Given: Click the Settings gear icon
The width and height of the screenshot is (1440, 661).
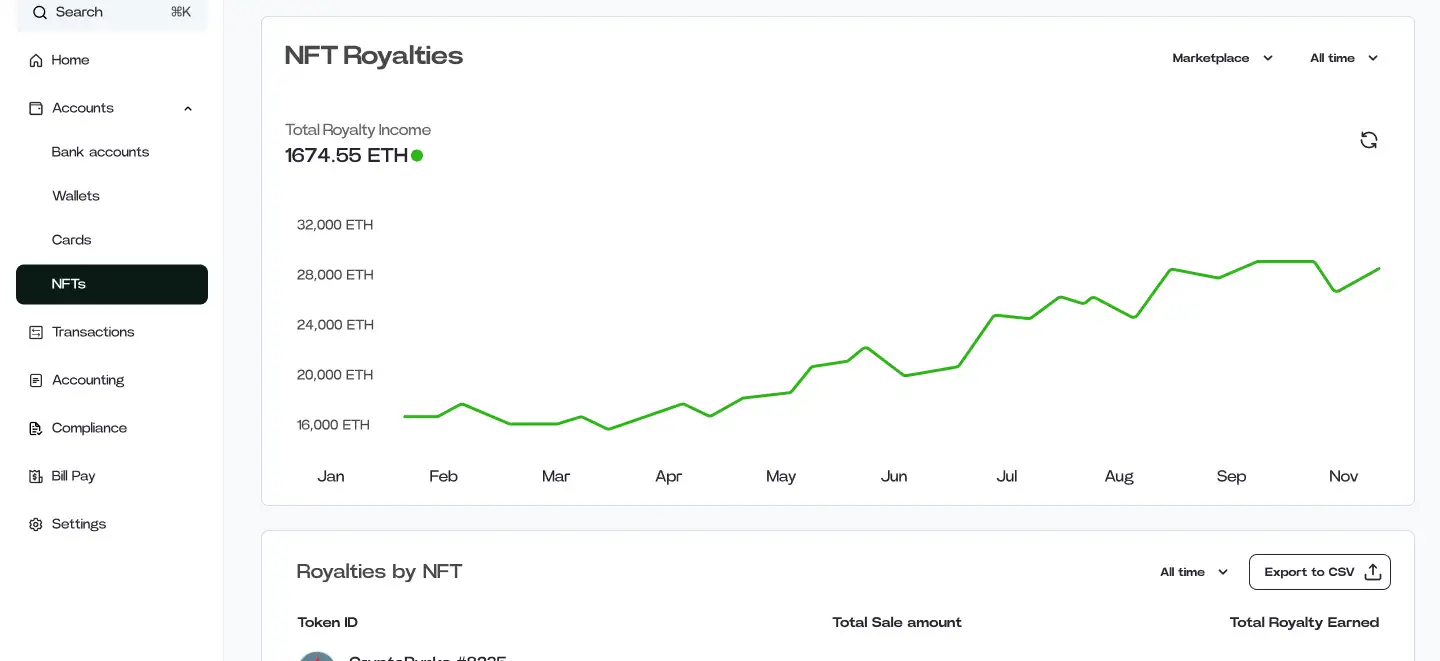Looking at the screenshot, I should (36, 524).
